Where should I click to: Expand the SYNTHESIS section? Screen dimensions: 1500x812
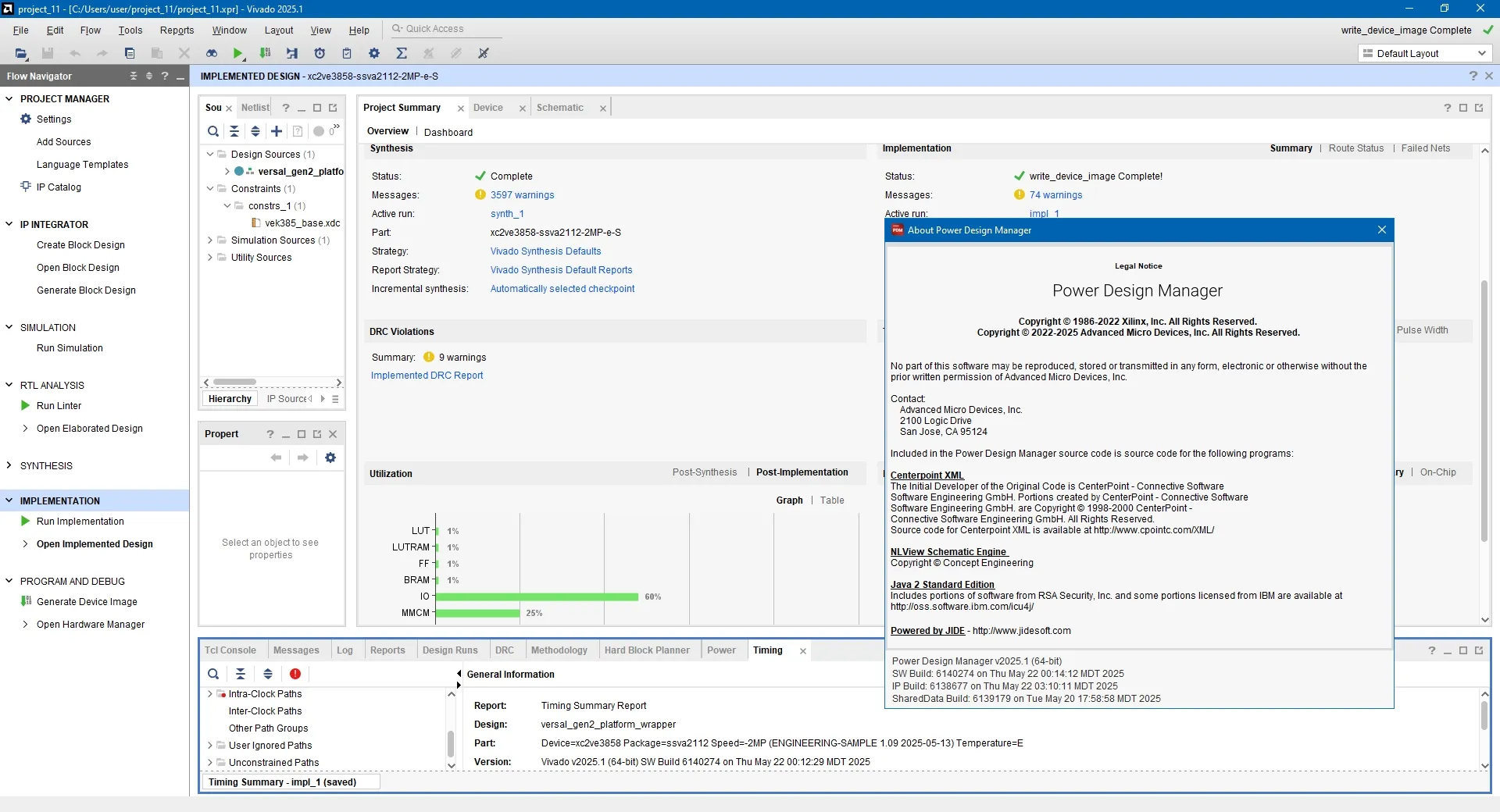pos(9,465)
